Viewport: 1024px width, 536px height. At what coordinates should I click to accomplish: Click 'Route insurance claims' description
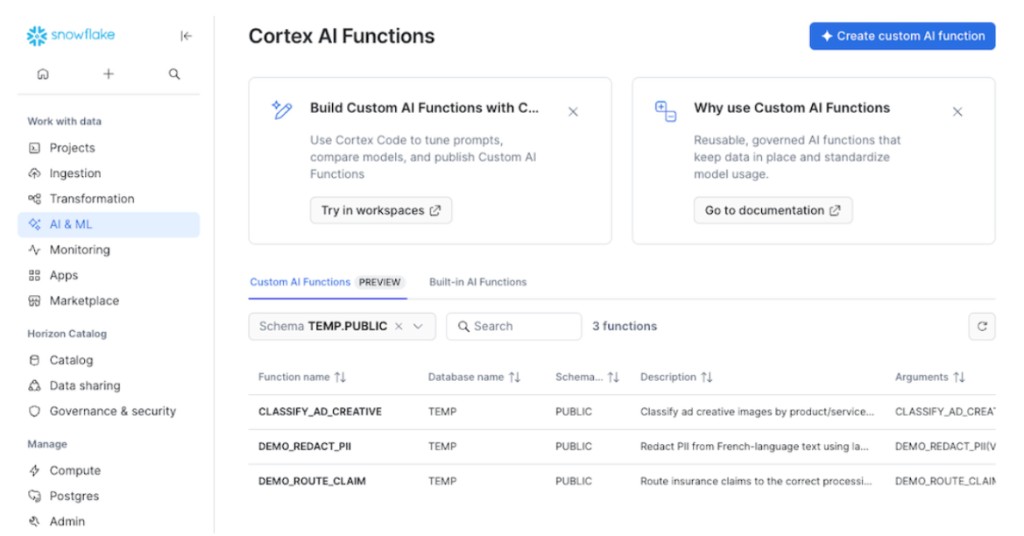[x=756, y=481]
